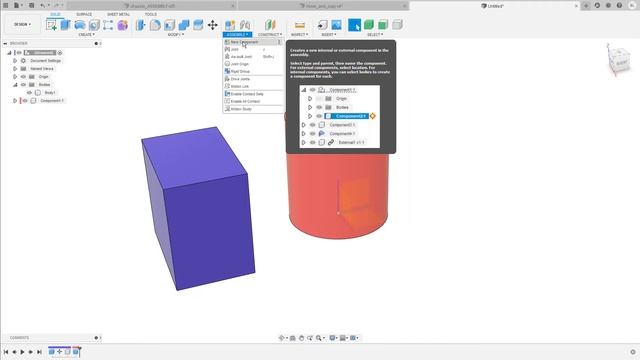Click the Joint toolbar icon
The image size is (640, 360).
pos(245,25)
